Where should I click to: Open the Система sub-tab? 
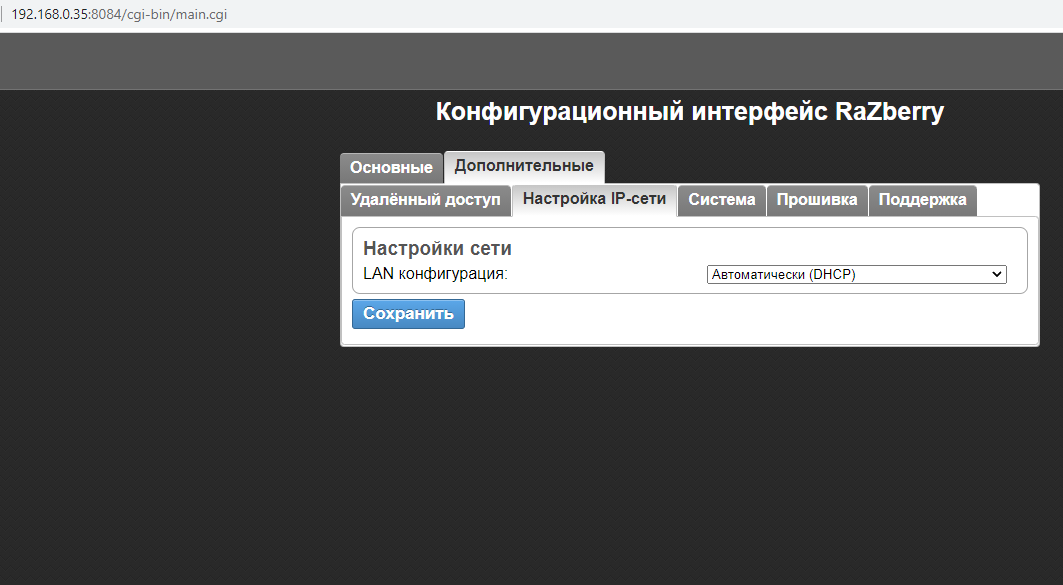tap(721, 200)
